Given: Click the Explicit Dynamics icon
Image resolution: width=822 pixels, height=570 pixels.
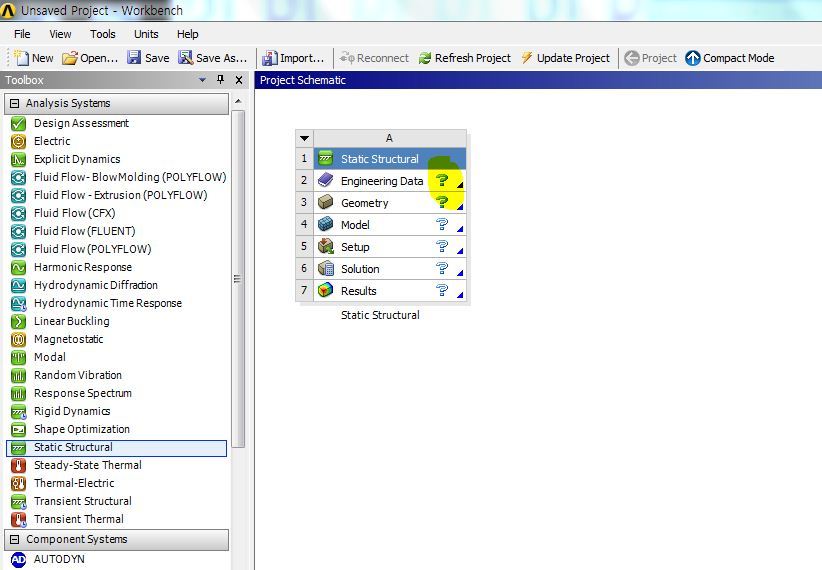Looking at the screenshot, I should pos(18,159).
